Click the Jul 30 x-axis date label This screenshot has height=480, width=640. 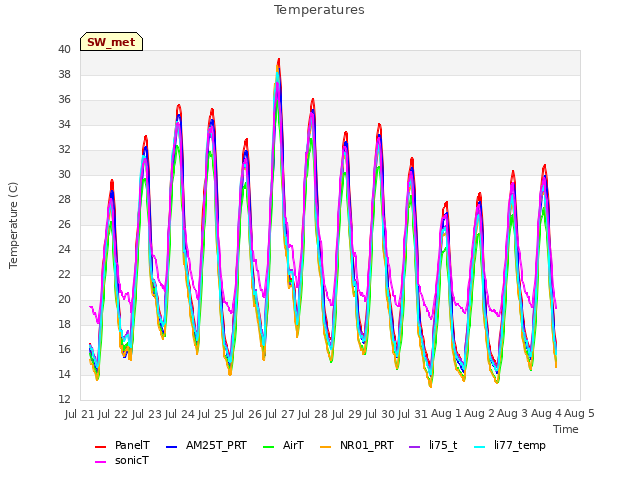pos(380,414)
